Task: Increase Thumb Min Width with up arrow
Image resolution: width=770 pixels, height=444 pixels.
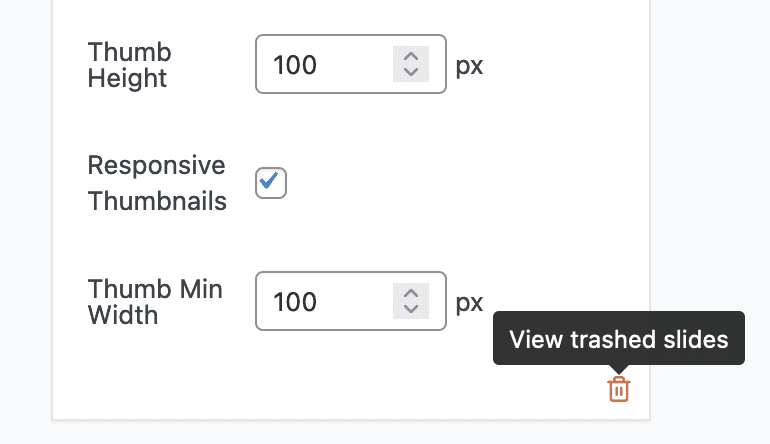Action: (x=411, y=293)
